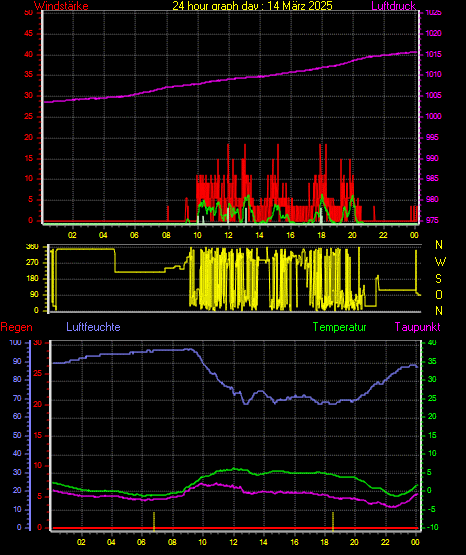
Task: Click 1015 on the Luftdruck axis
Action: 433,54
